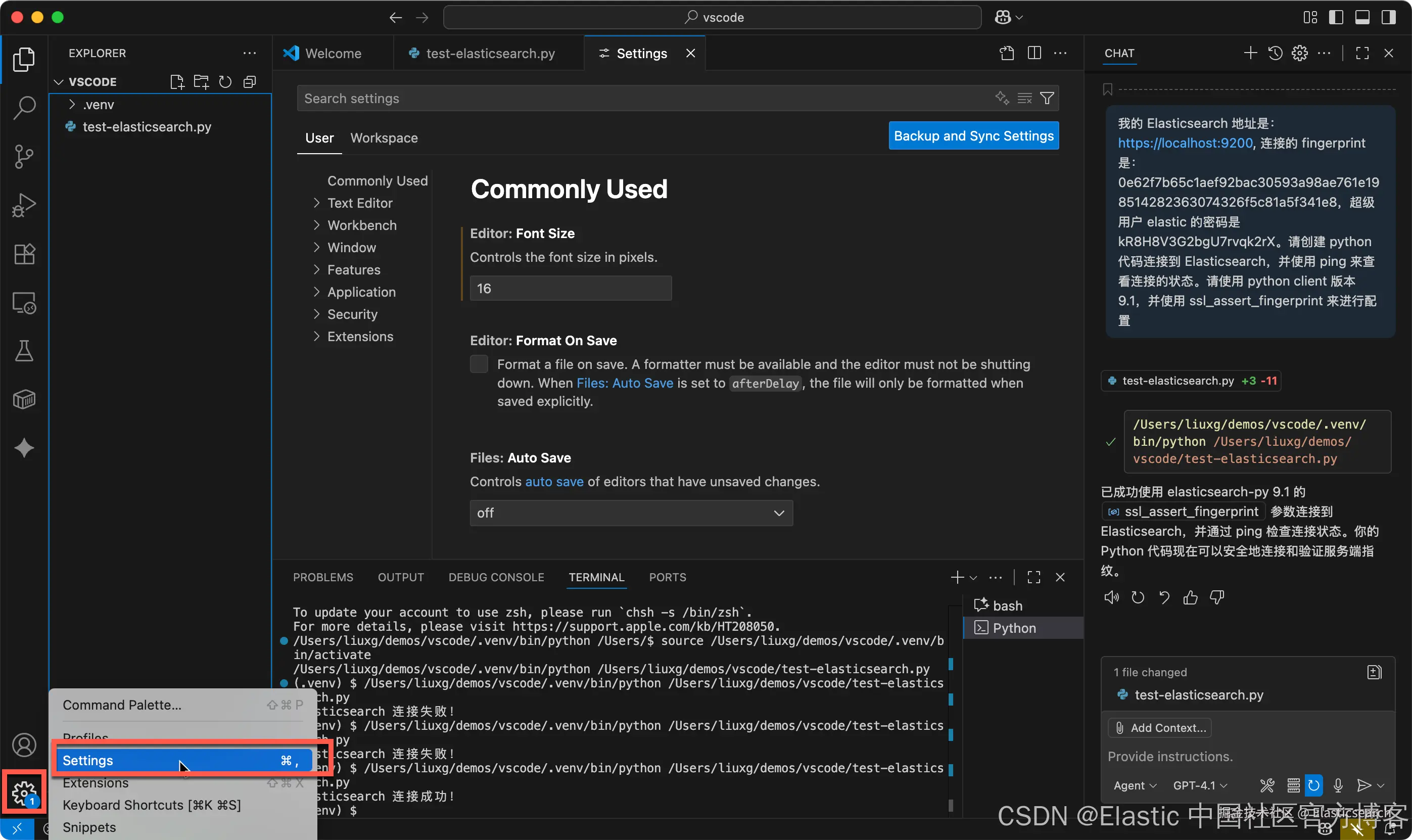Image resolution: width=1412 pixels, height=840 pixels.
Task: Enable Format On Save checkbox
Action: (479, 364)
